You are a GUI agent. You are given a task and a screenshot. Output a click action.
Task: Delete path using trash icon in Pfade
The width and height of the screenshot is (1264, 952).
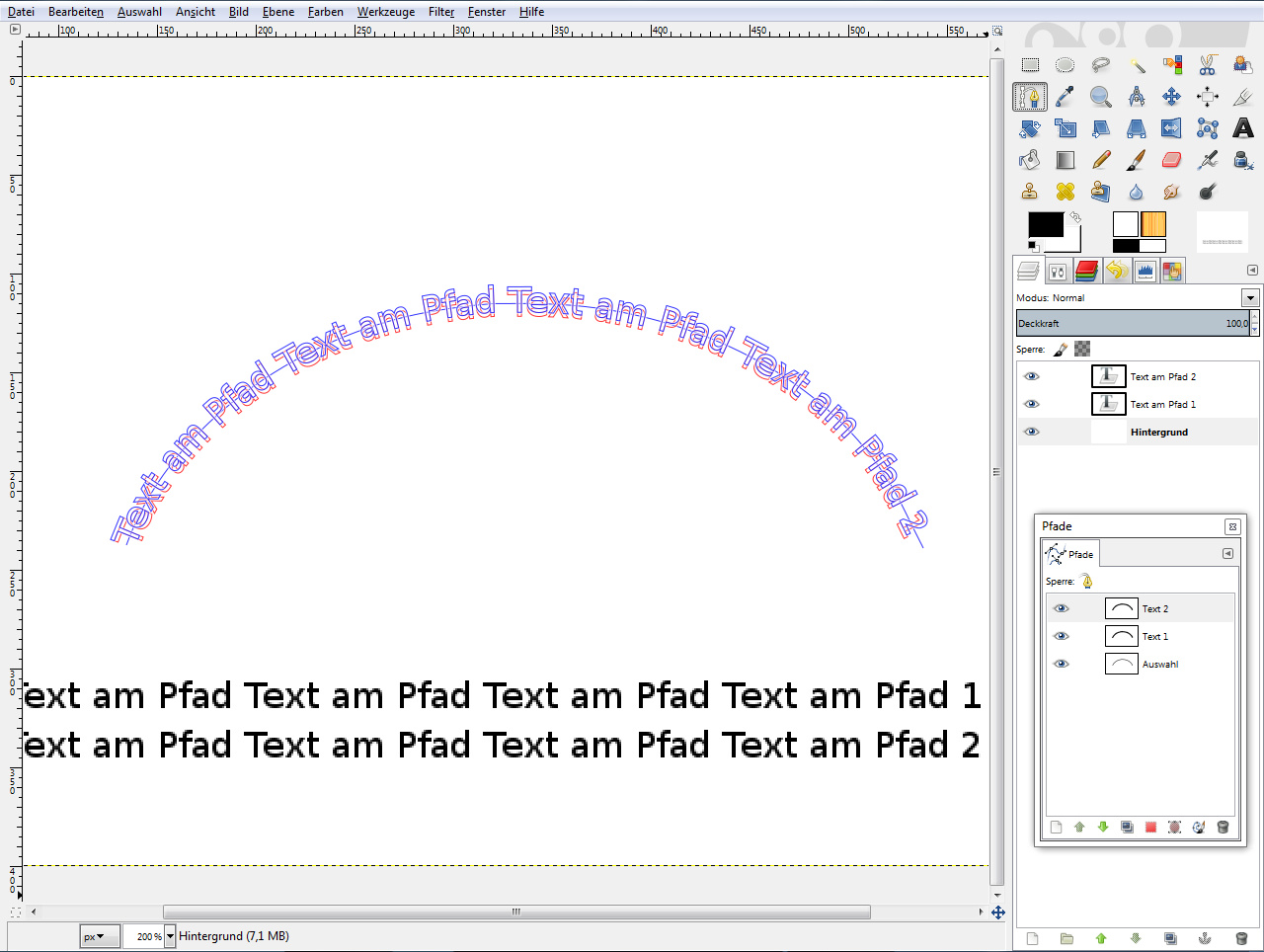click(1222, 828)
